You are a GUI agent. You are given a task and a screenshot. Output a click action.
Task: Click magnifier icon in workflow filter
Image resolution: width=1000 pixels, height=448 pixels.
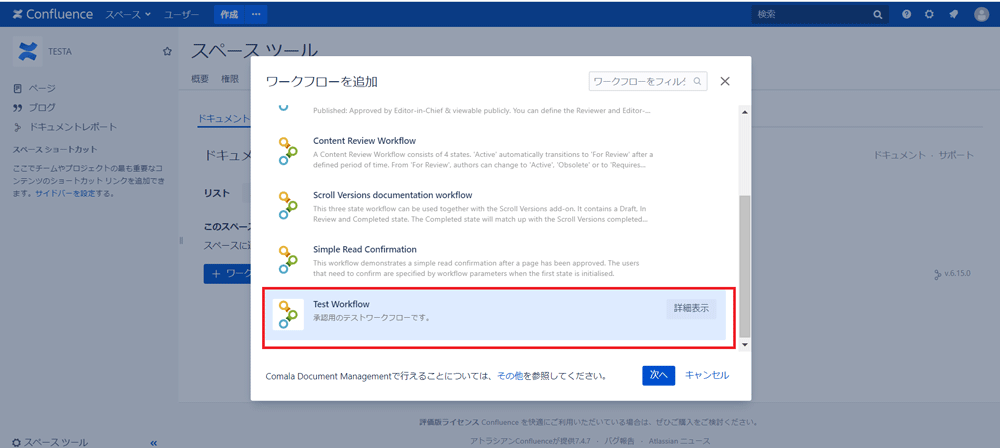697,81
